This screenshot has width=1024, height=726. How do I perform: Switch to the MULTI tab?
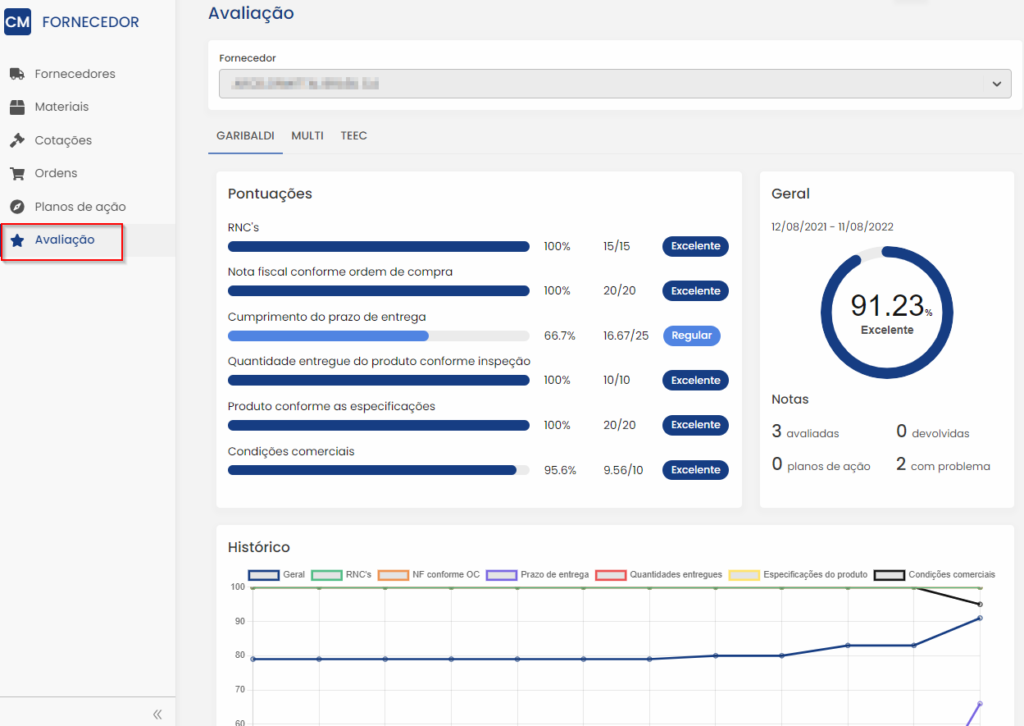(307, 135)
